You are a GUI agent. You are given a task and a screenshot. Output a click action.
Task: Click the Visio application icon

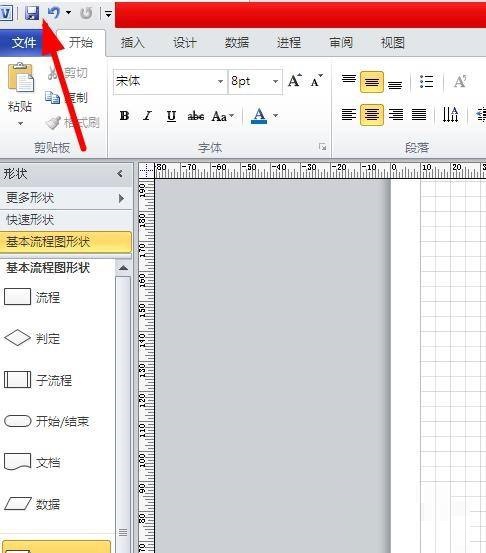tap(6, 13)
